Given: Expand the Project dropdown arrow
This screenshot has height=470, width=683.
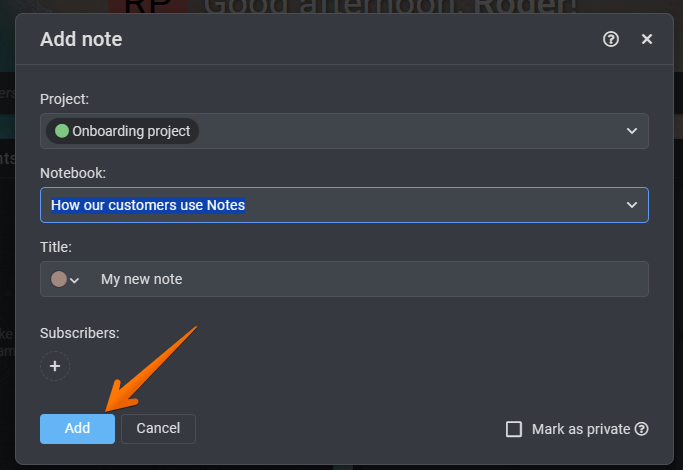Looking at the screenshot, I should coord(632,131).
